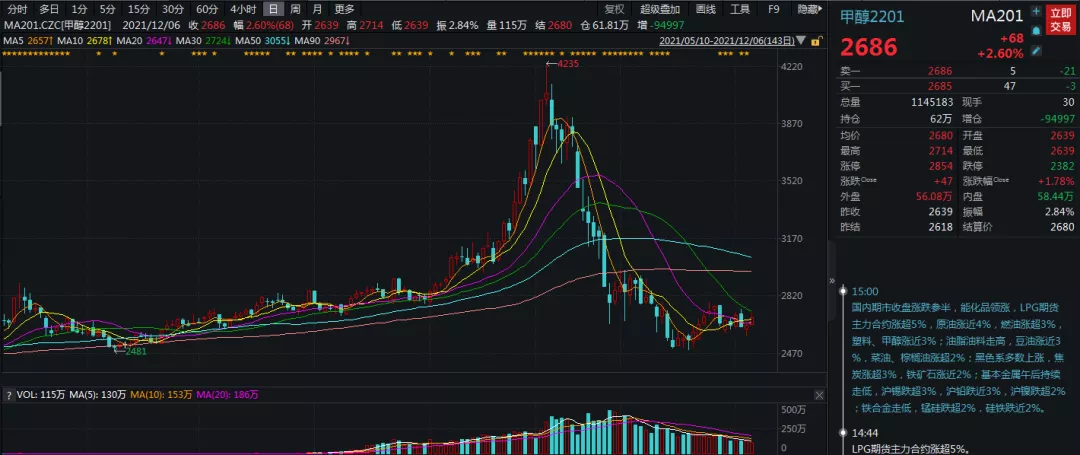Click the large 2686 last price
Viewport: 1080px width, 455px height.
[x=869, y=47]
